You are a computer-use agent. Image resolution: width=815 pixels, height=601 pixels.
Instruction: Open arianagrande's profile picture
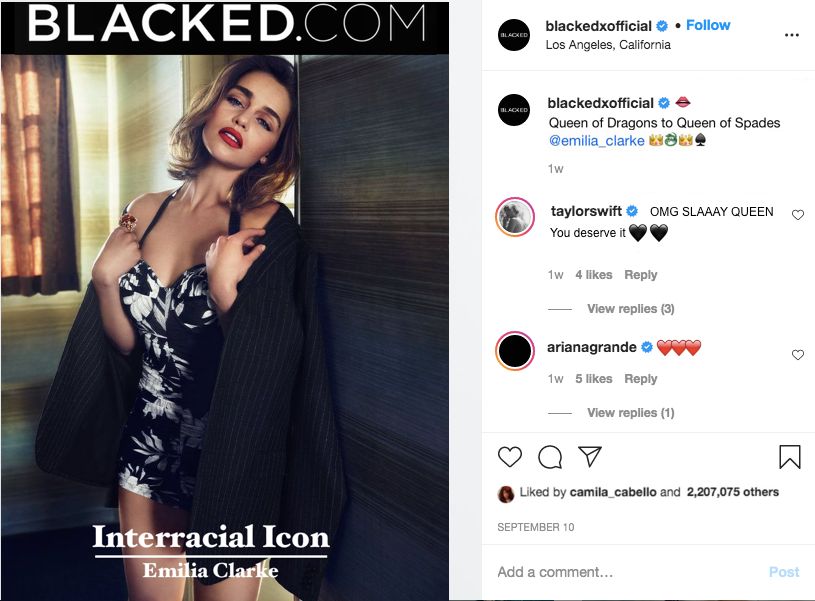pyautogui.click(x=514, y=352)
